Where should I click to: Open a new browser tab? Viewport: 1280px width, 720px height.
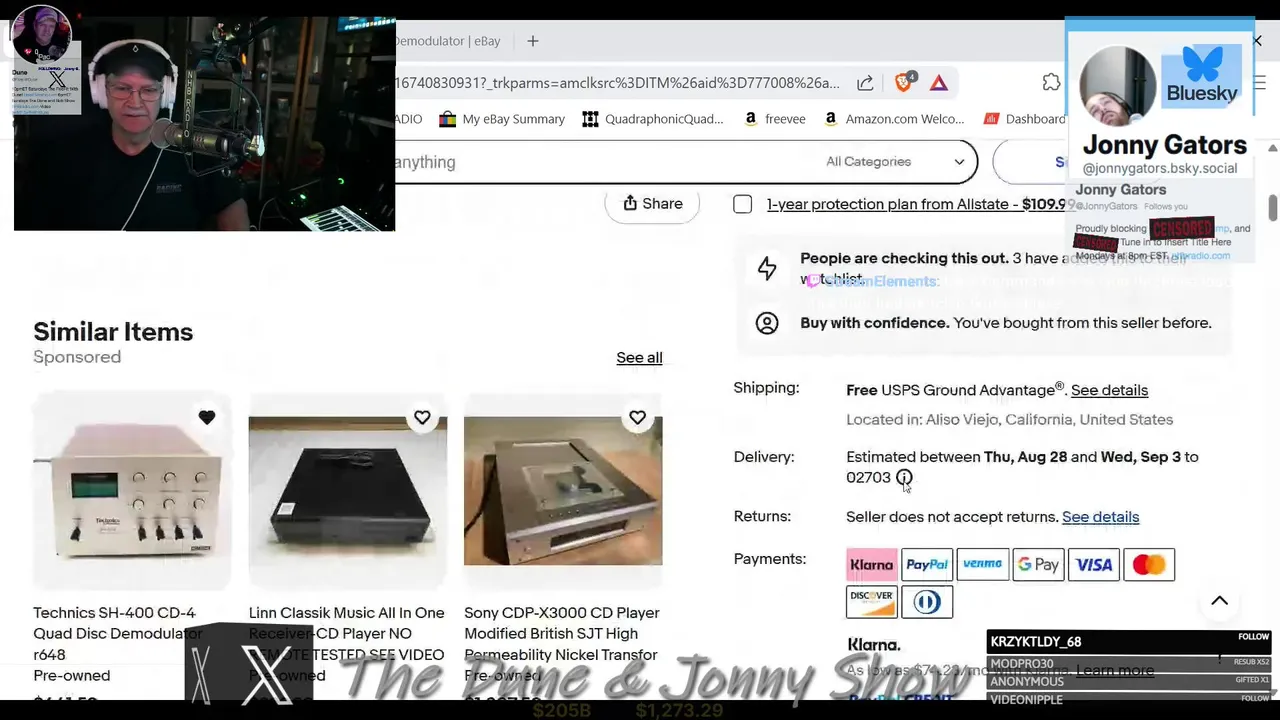coord(533,41)
